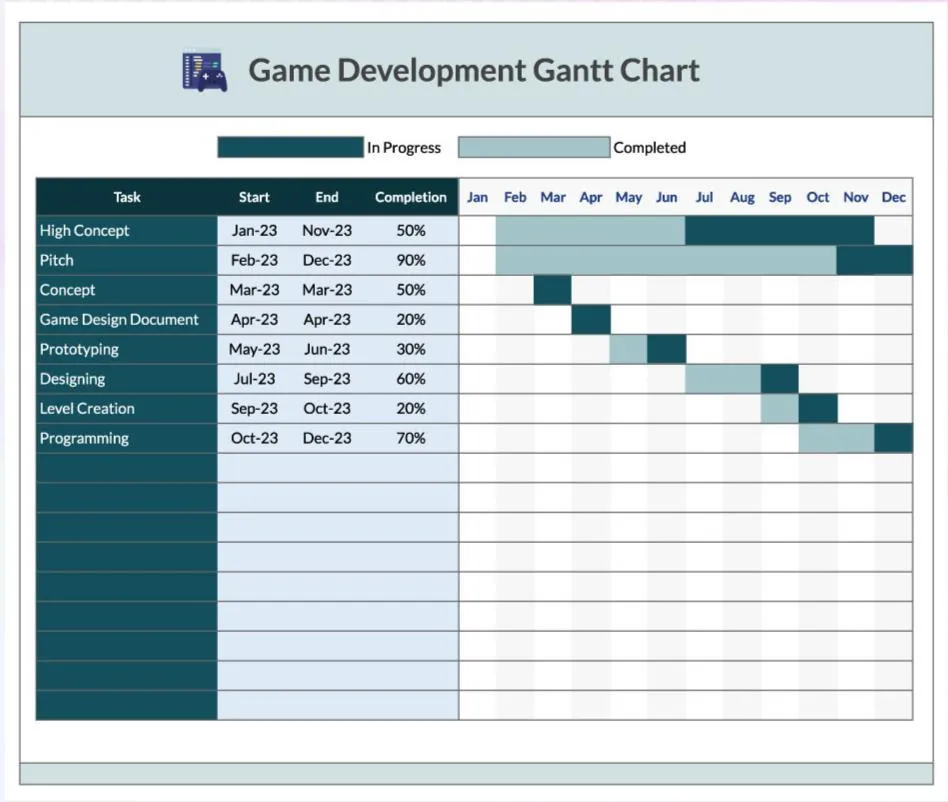Screen dimensions: 948x802
Task: Click Prototyping in-progress June bar
Action: pyautogui.click(x=666, y=349)
